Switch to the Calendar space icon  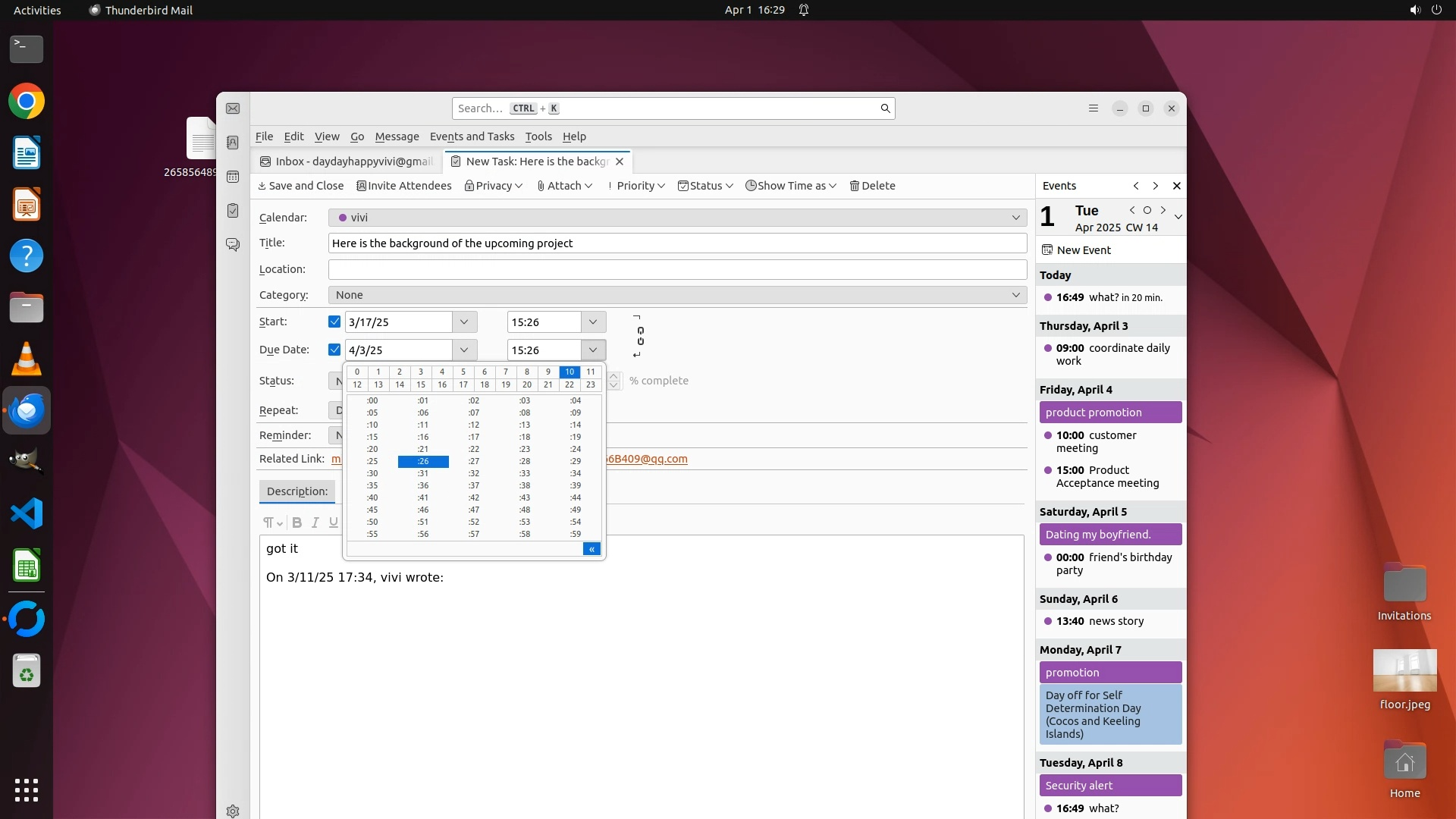click(x=233, y=177)
